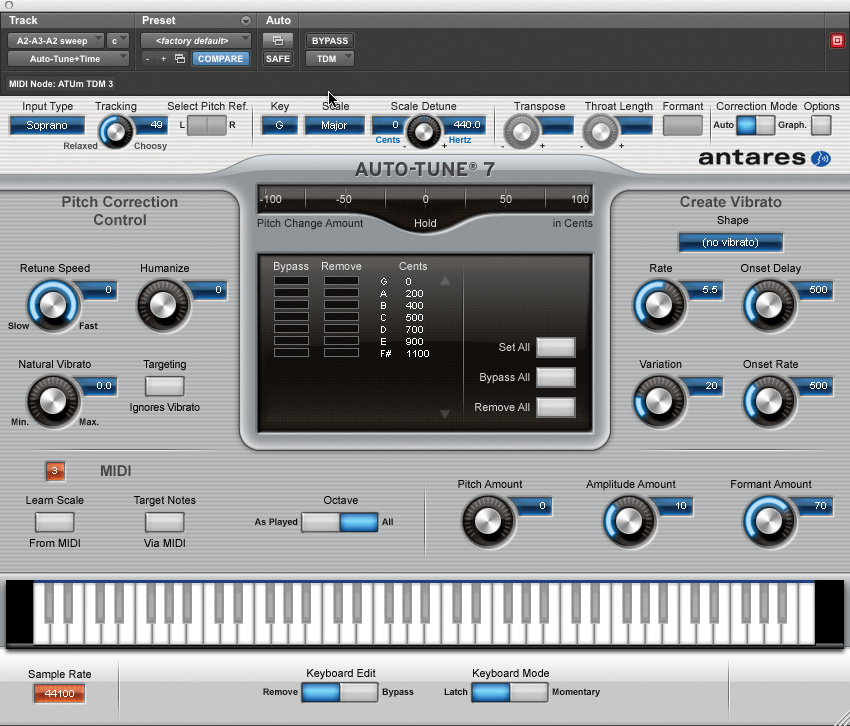The width and height of the screenshot is (850, 726).
Task: Click the Throat Length knob
Action: pos(600,131)
